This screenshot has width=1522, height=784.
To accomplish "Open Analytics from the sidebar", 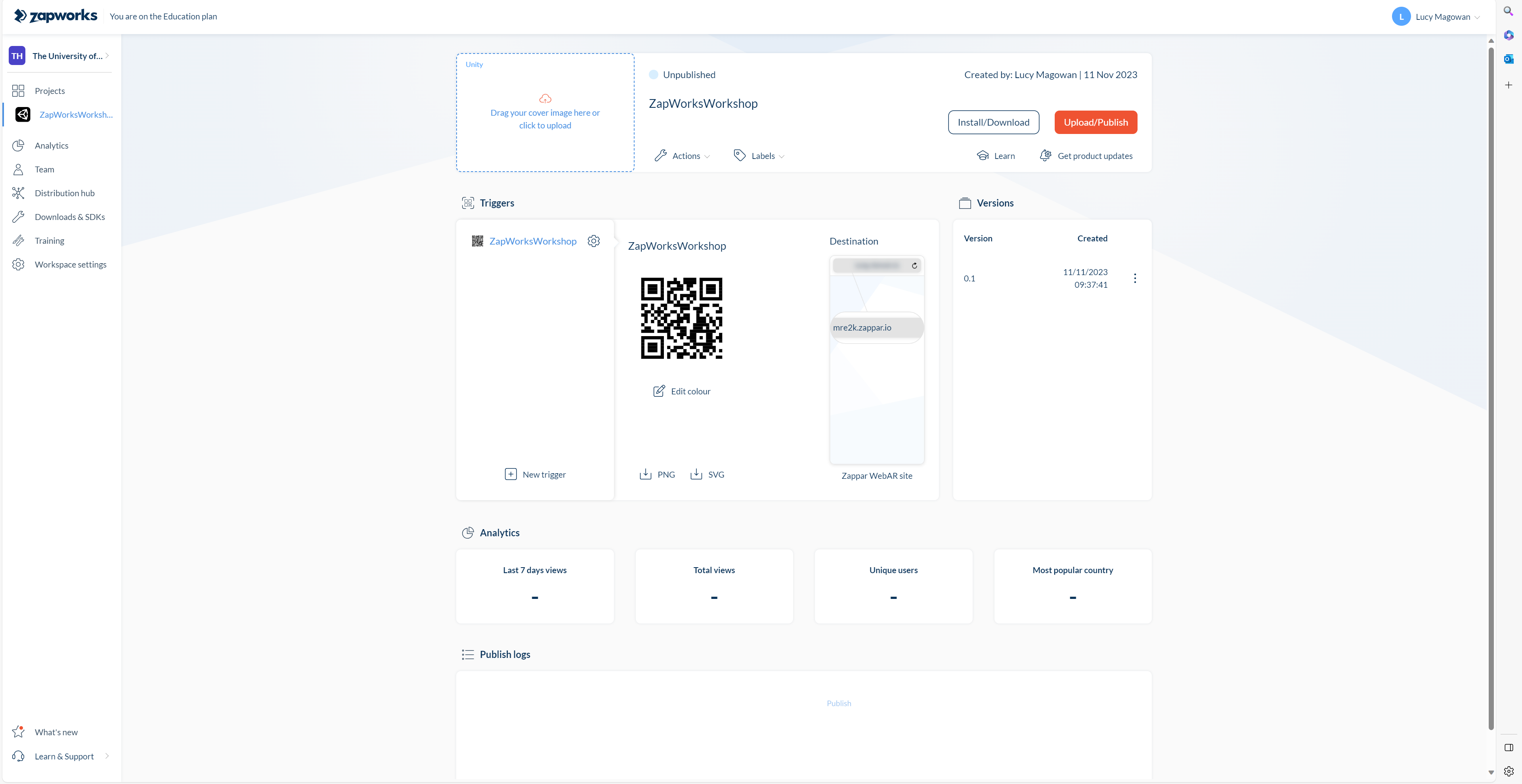I will [52, 145].
